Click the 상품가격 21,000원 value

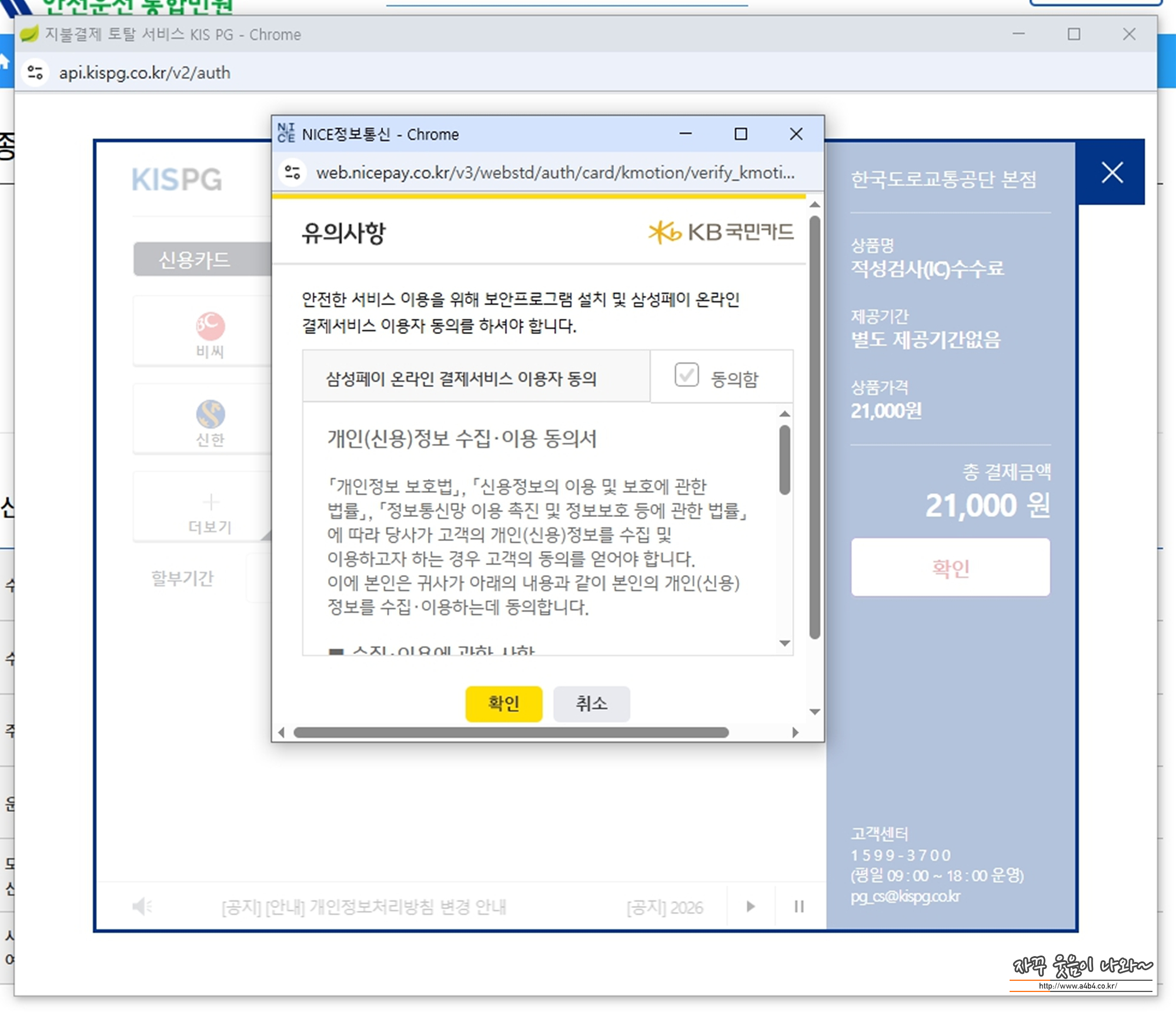(886, 410)
